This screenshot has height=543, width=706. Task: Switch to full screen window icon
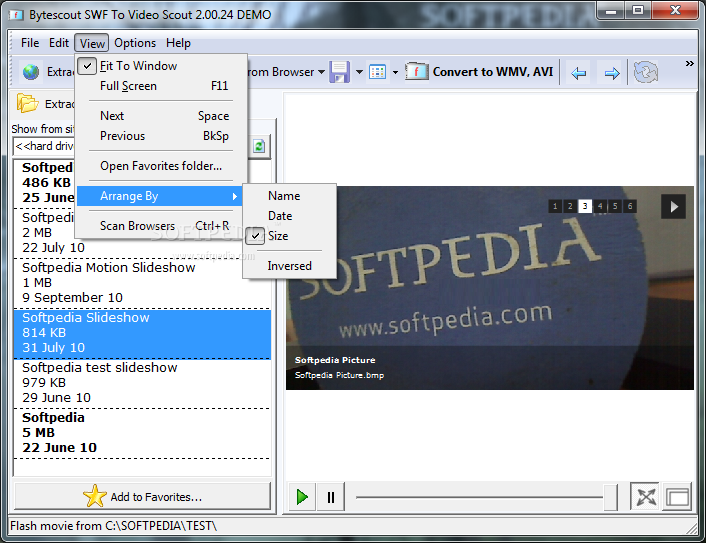pyautogui.click(x=677, y=497)
